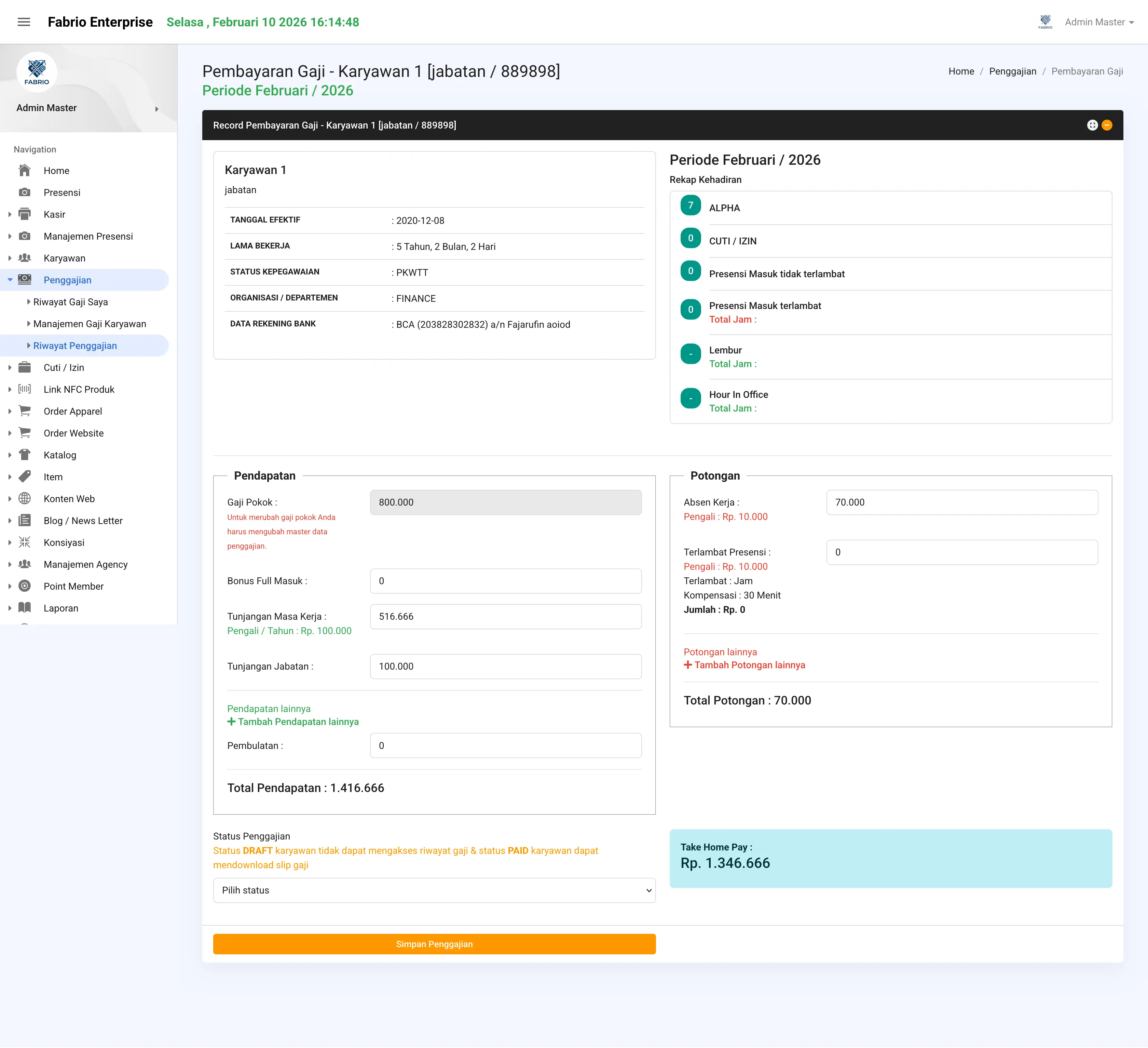Click the Home house icon in sidebar

click(x=25, y=170)
